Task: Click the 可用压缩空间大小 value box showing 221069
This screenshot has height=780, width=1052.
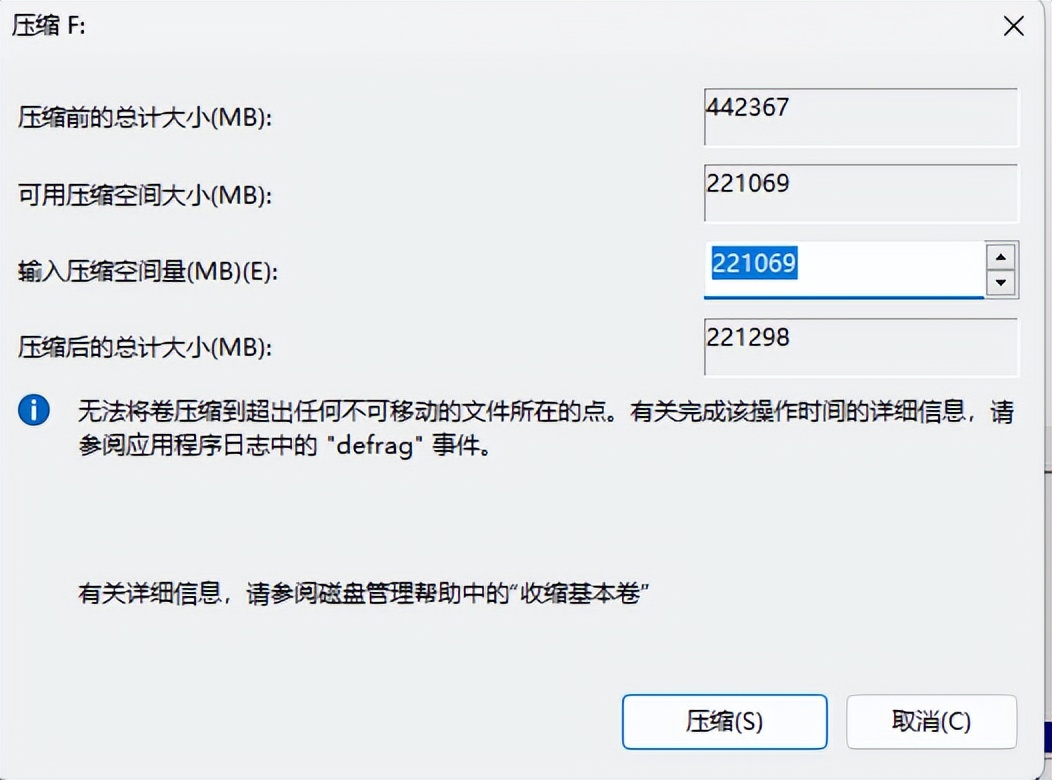Action: [860, 191]
